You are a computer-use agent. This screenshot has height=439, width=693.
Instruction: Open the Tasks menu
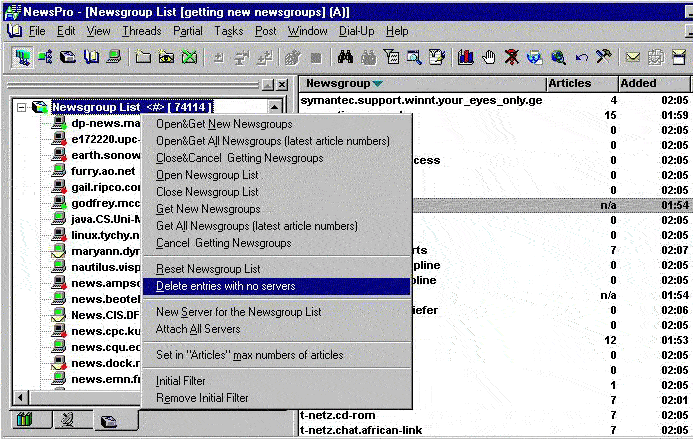pyautogui.click(x=228, y=31)
